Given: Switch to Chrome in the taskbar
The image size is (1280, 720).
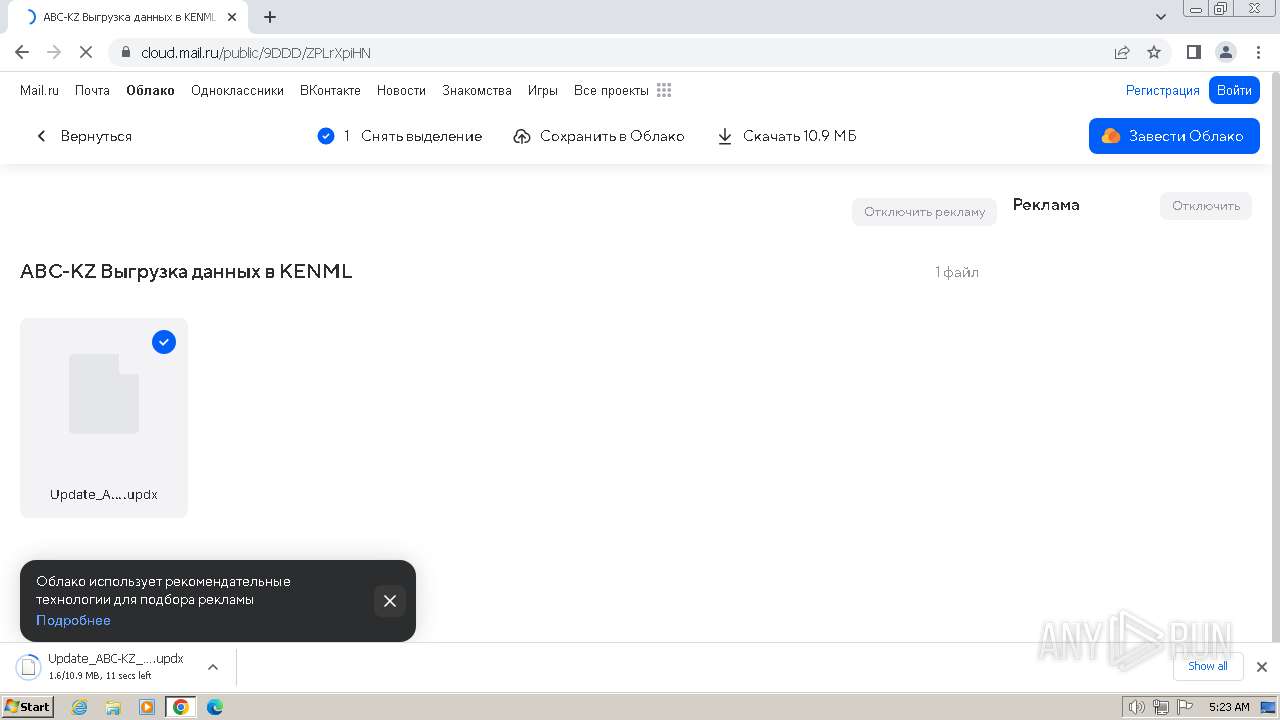Looking at the screenshot, I should coord(181,707).
